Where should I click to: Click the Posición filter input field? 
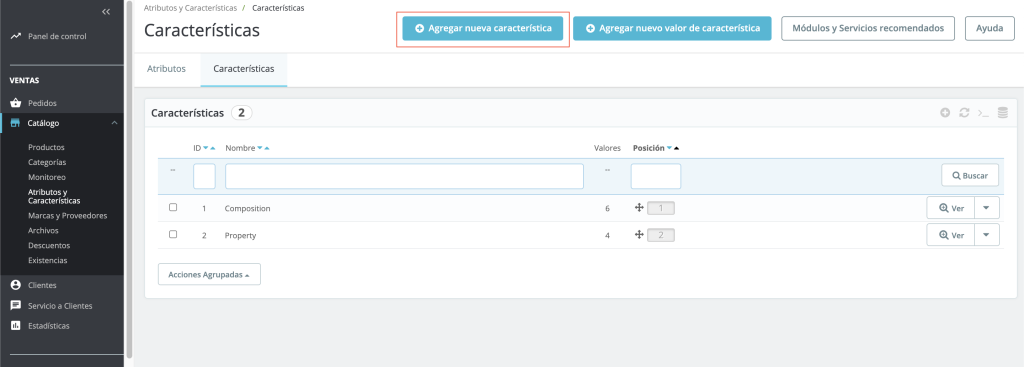(x=656, y=176)
